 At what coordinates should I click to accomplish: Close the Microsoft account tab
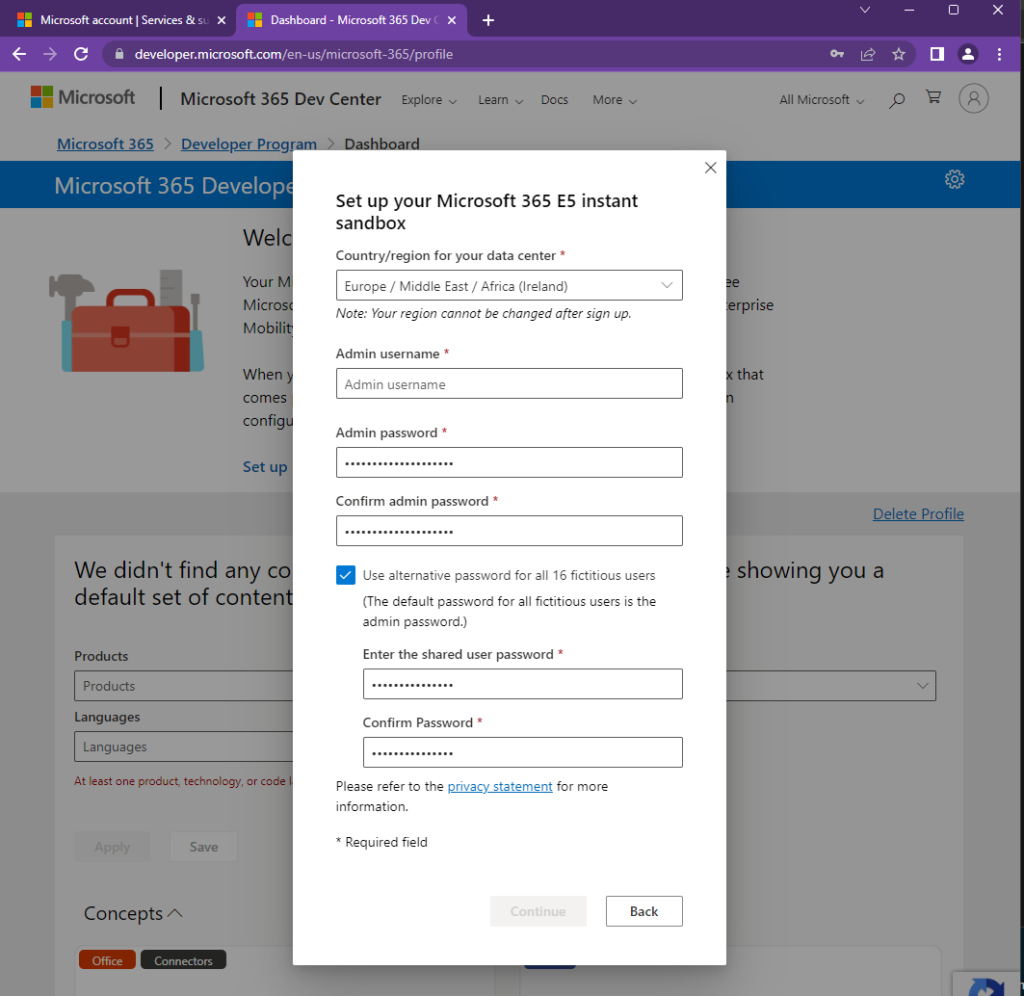point(221,20)
